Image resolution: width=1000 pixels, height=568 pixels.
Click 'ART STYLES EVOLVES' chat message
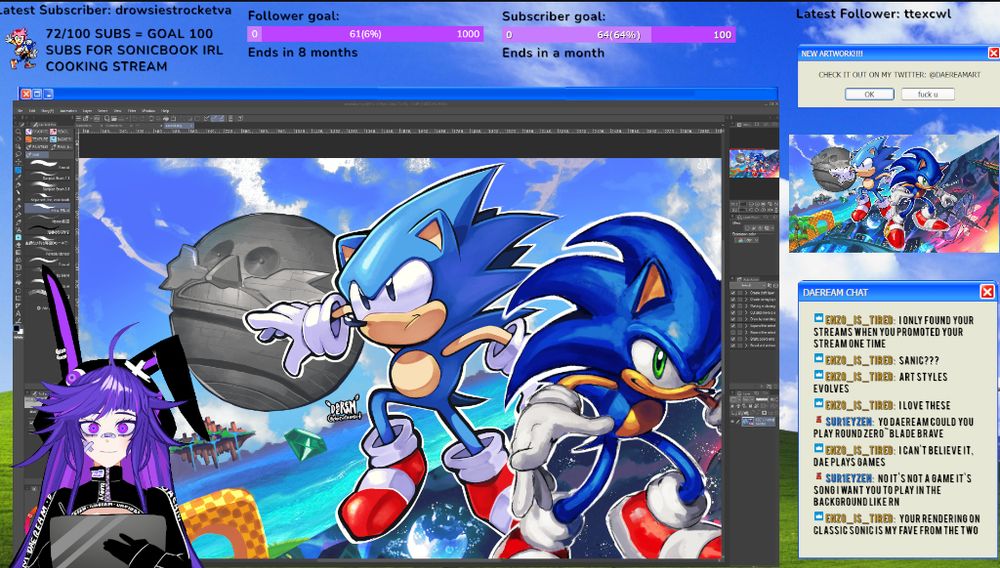click(x=880, y=382)
